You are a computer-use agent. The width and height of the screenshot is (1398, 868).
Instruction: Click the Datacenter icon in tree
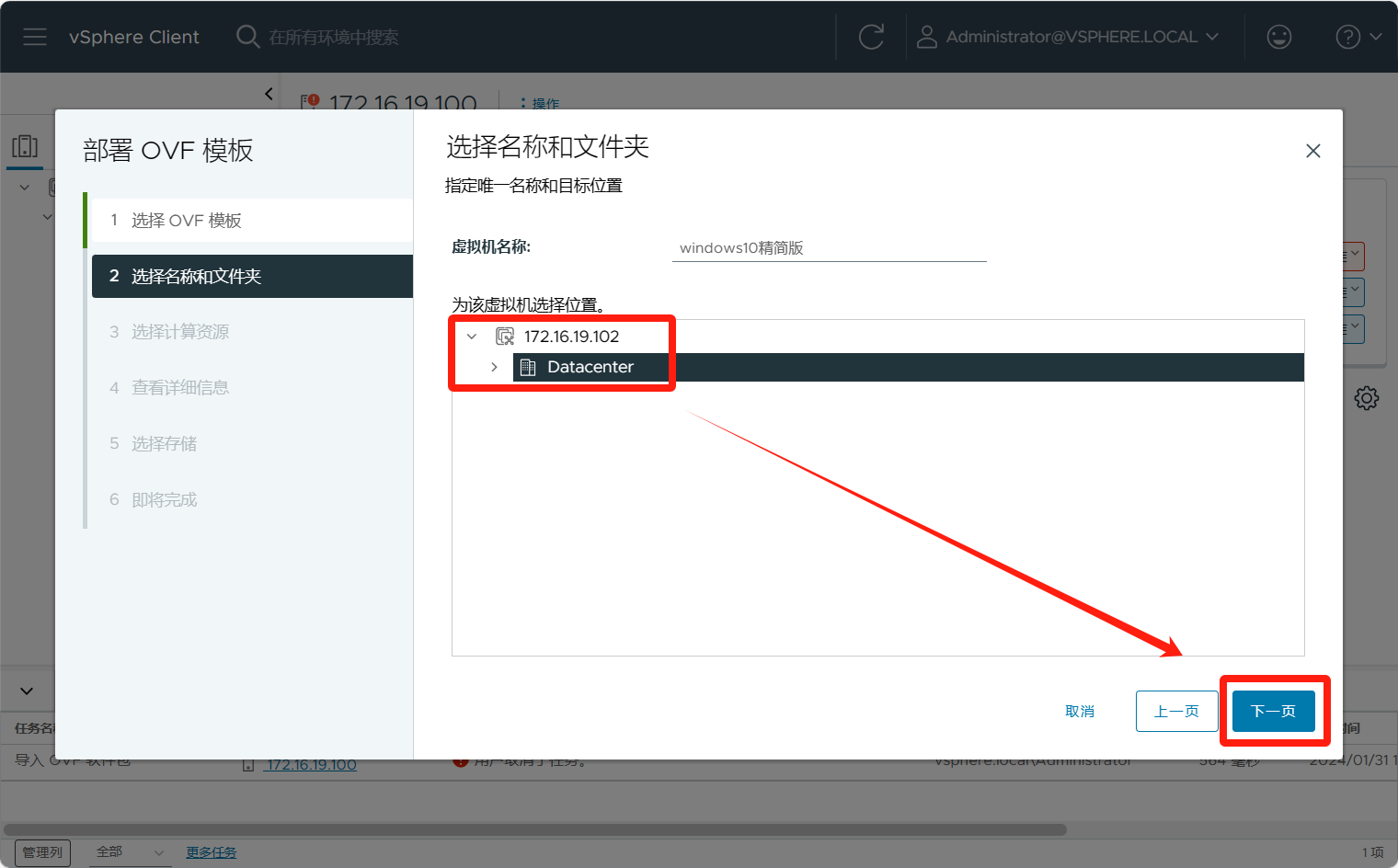pos(528,368)
